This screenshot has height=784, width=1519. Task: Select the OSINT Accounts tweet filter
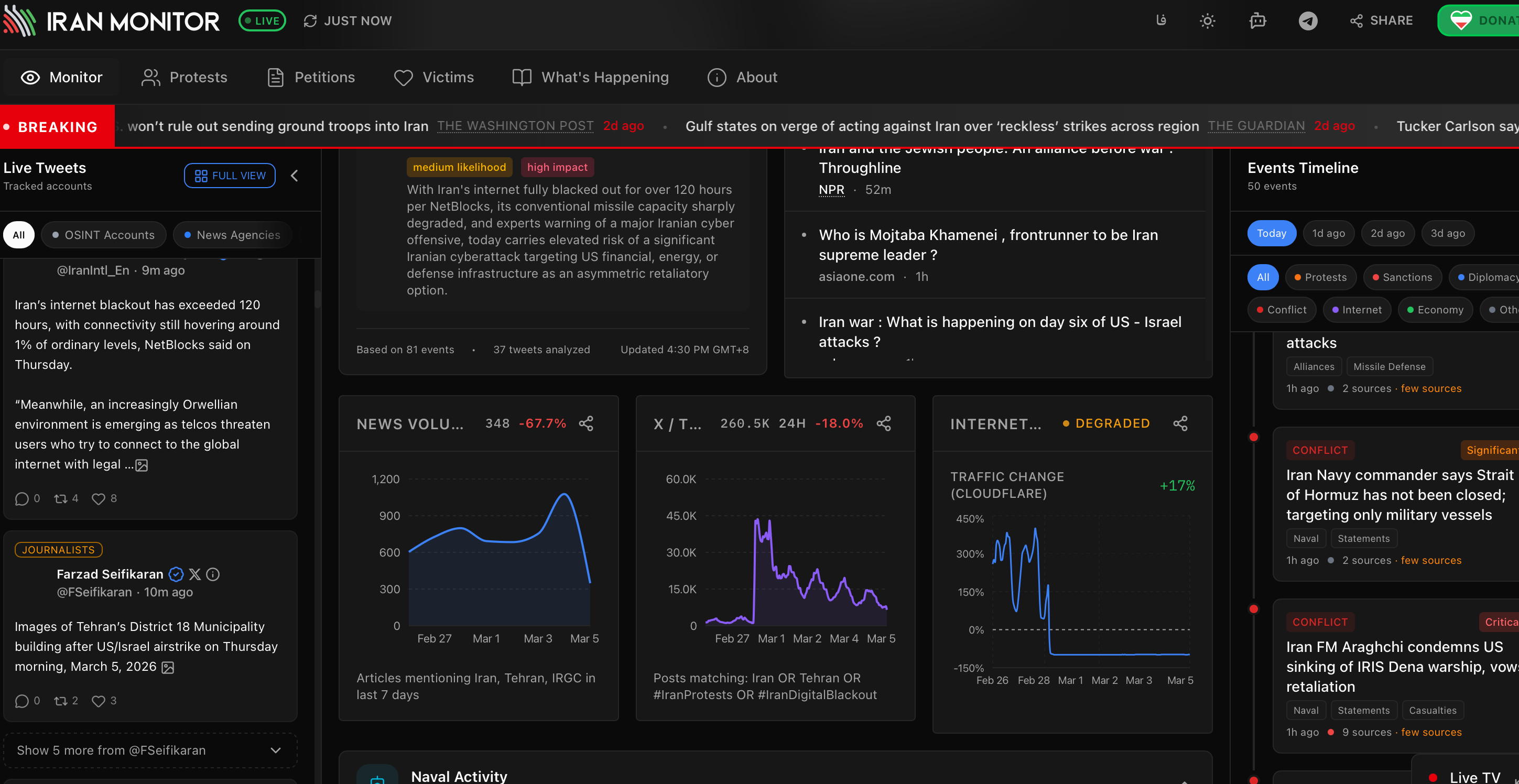point(103,235)
